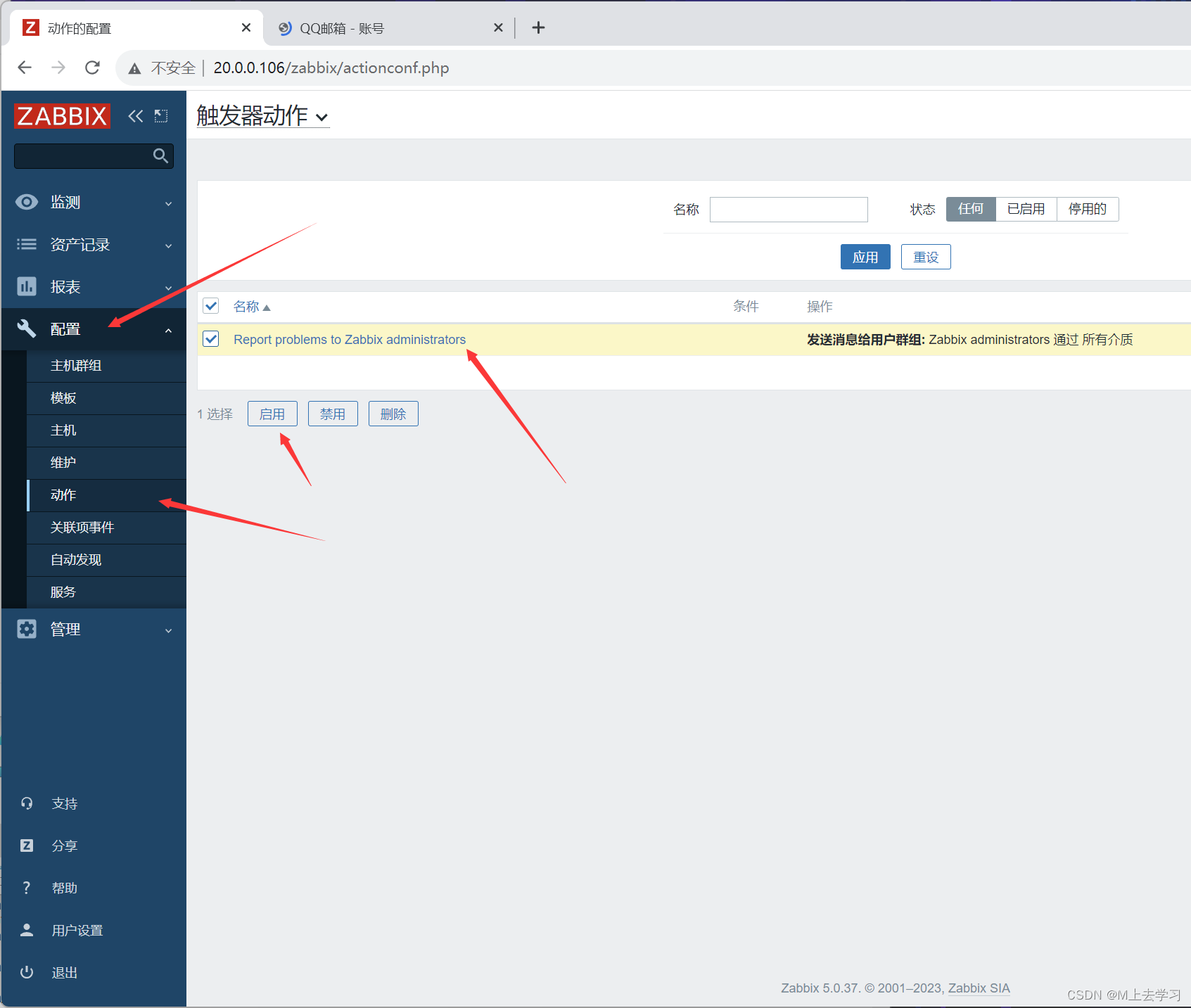Collapse the 配置 menu chevron
1191x1008 pixels.
click(x=168, y=330)
